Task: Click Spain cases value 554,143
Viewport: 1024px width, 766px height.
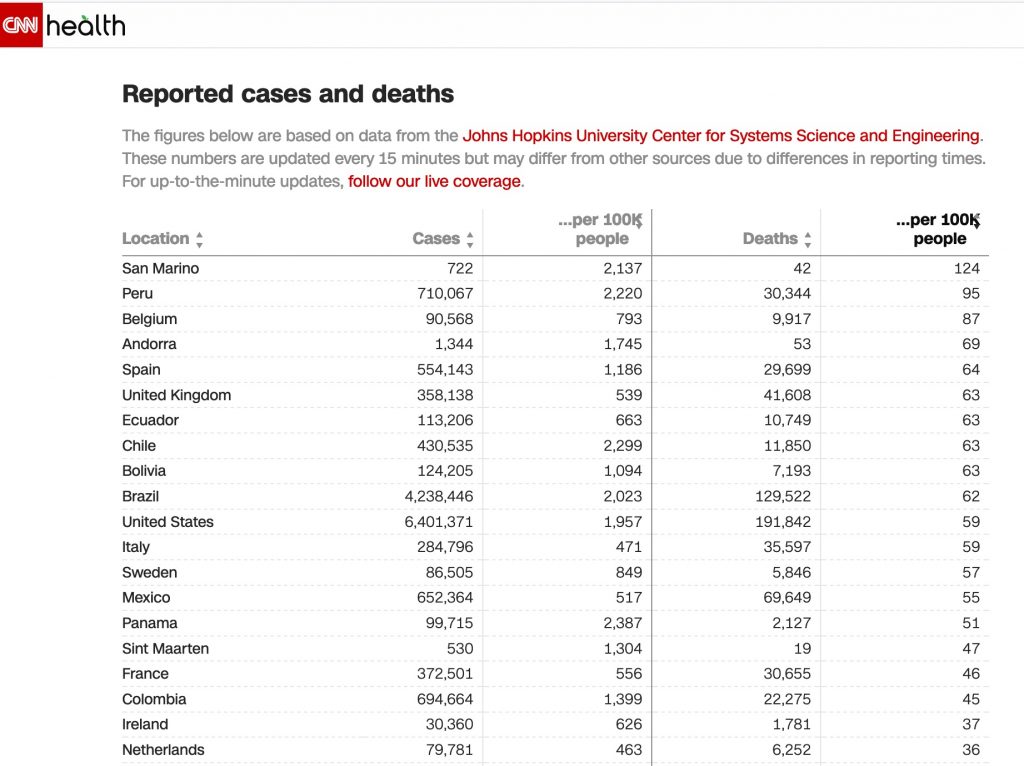Action: 445,370
